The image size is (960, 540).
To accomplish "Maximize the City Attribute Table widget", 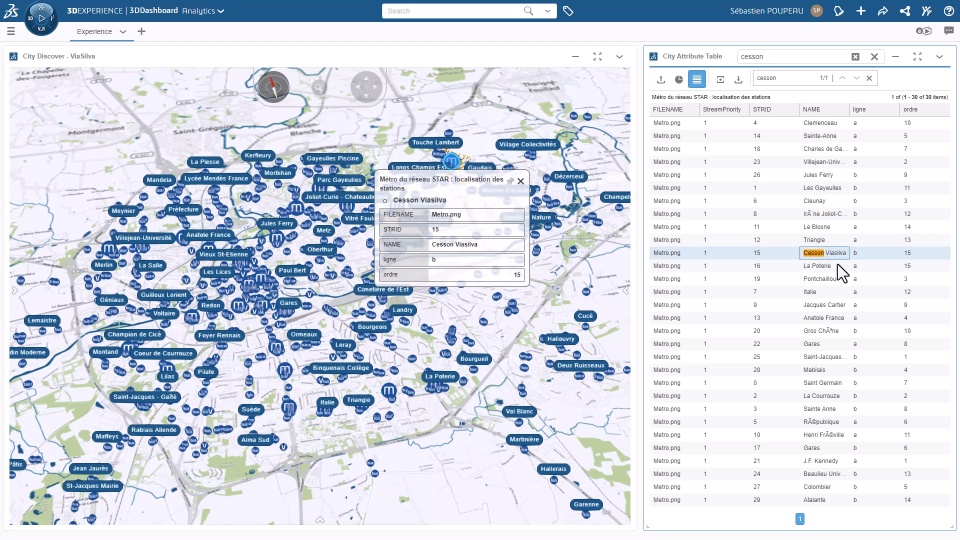I will tap(917, 56).
